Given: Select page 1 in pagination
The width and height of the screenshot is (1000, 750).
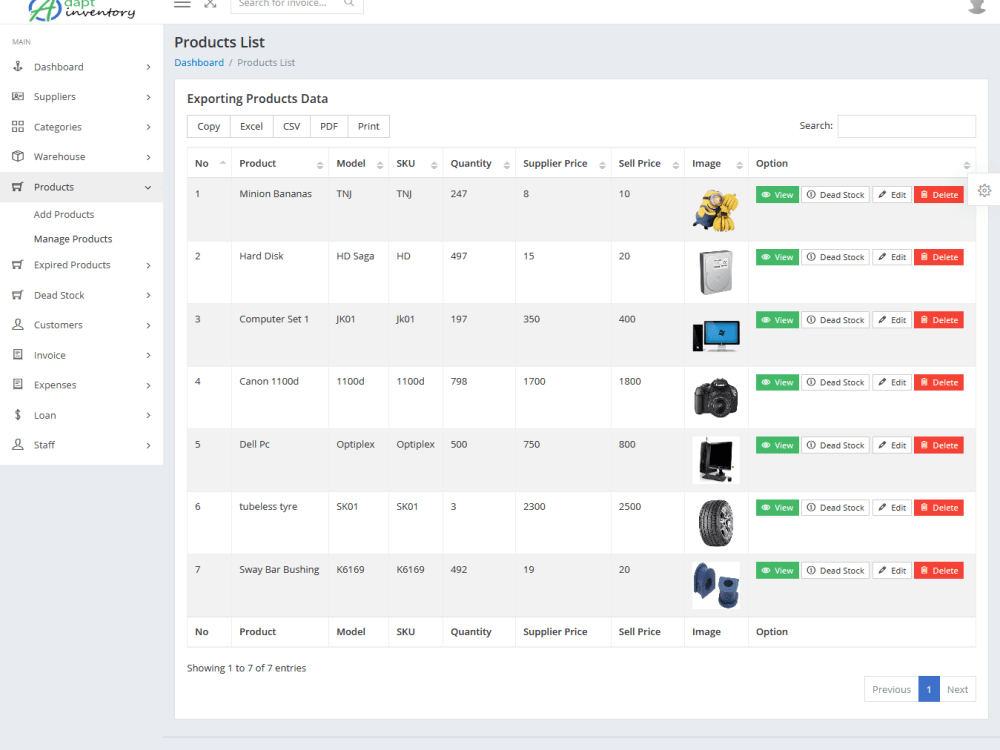Looking at the screenshot, I should point(929,689).
